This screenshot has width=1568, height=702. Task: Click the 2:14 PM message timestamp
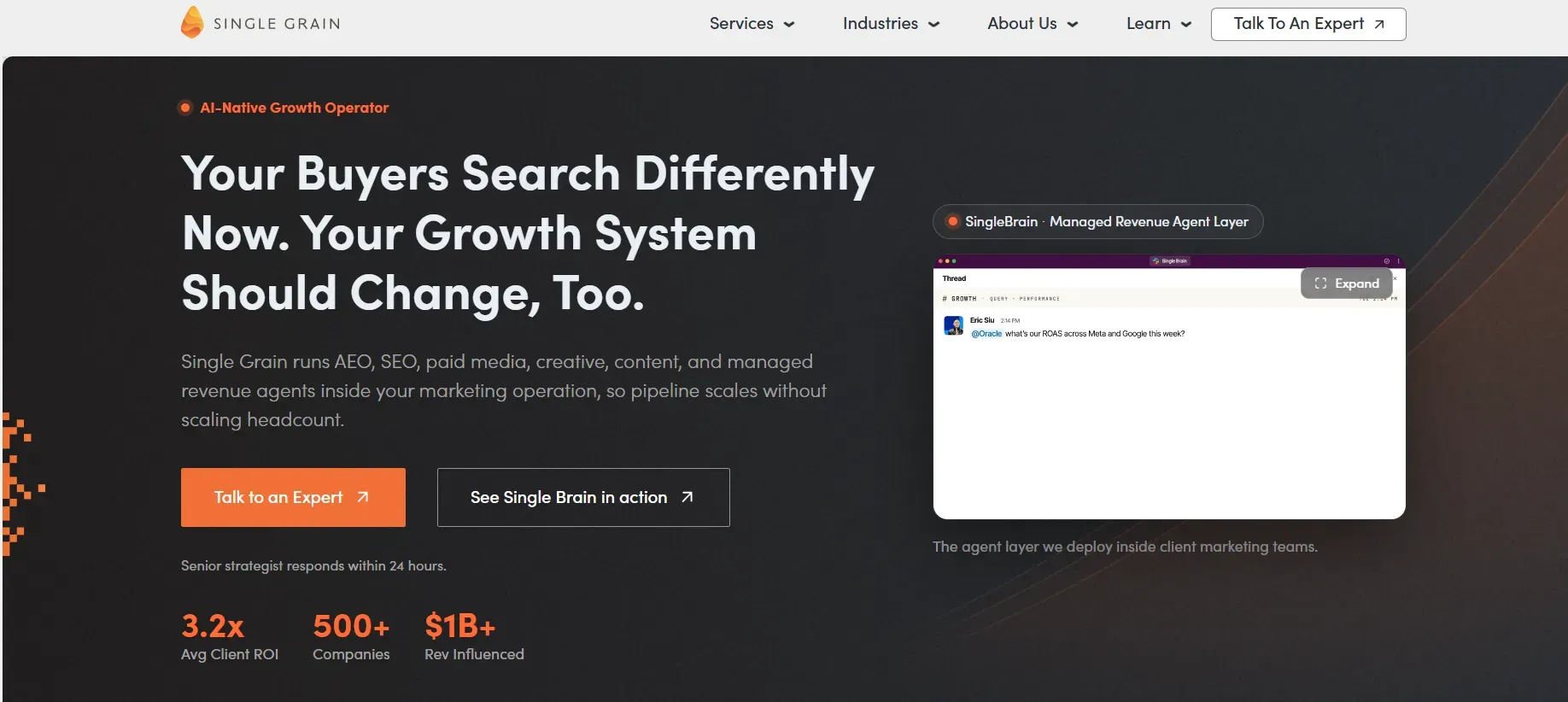pyautogui.click(x=1010, y=321)
